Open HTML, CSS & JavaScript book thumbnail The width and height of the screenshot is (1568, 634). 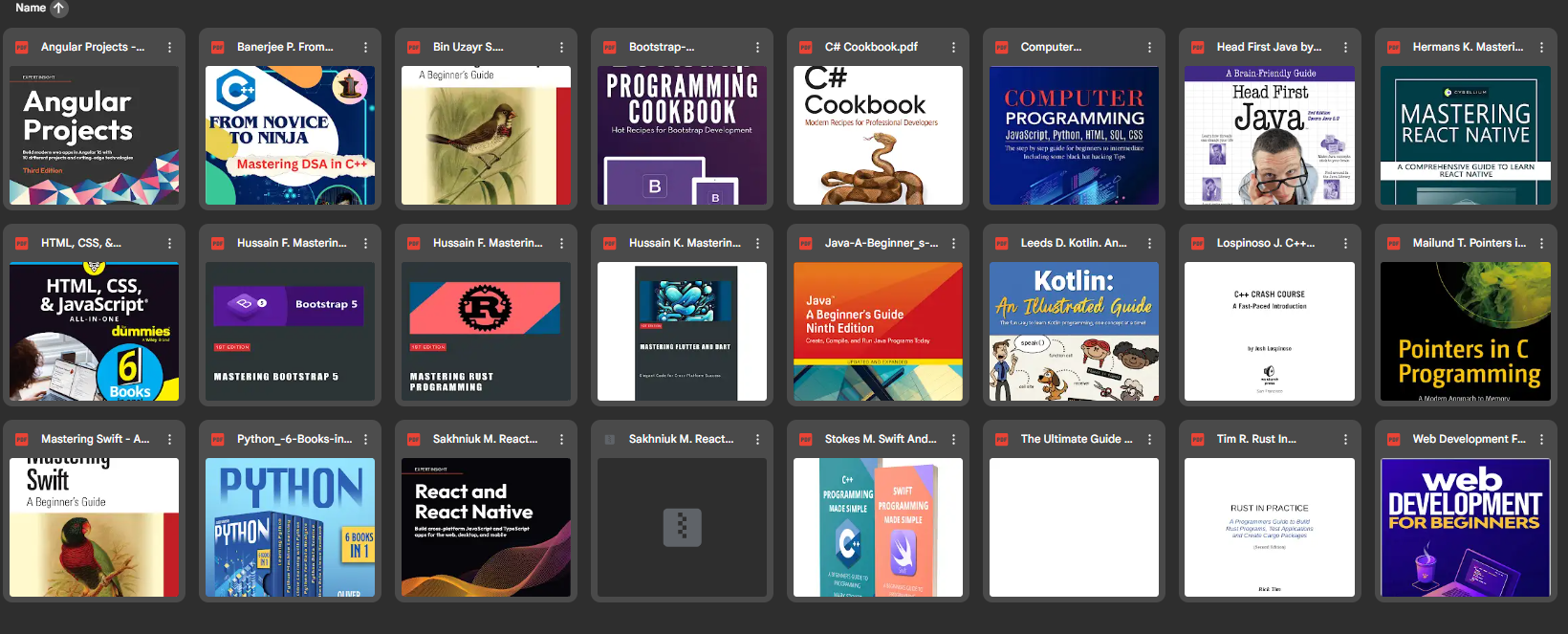(94, 331)
